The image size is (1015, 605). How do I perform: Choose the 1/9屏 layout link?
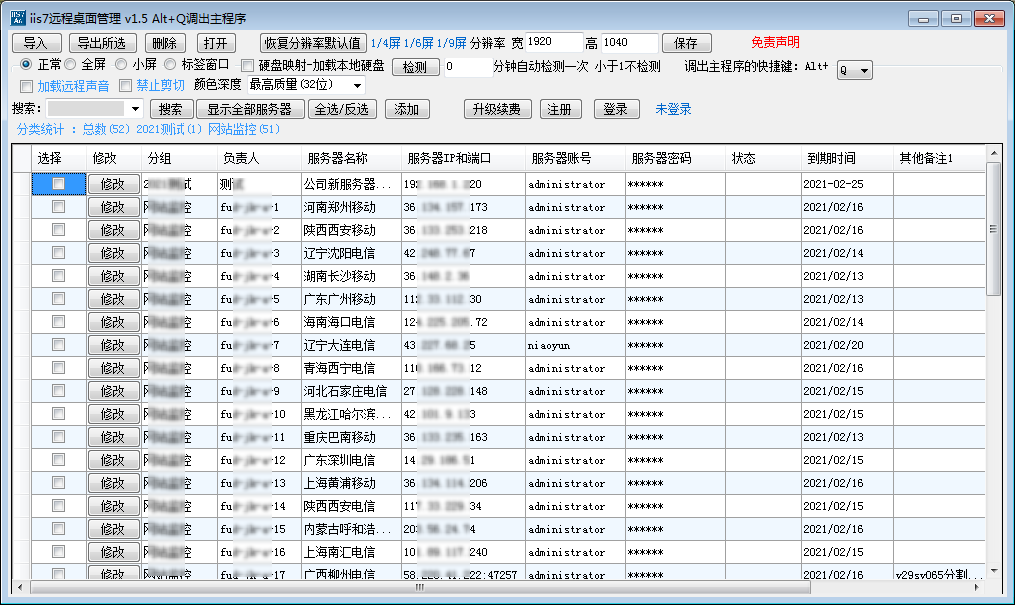point(451,43)
